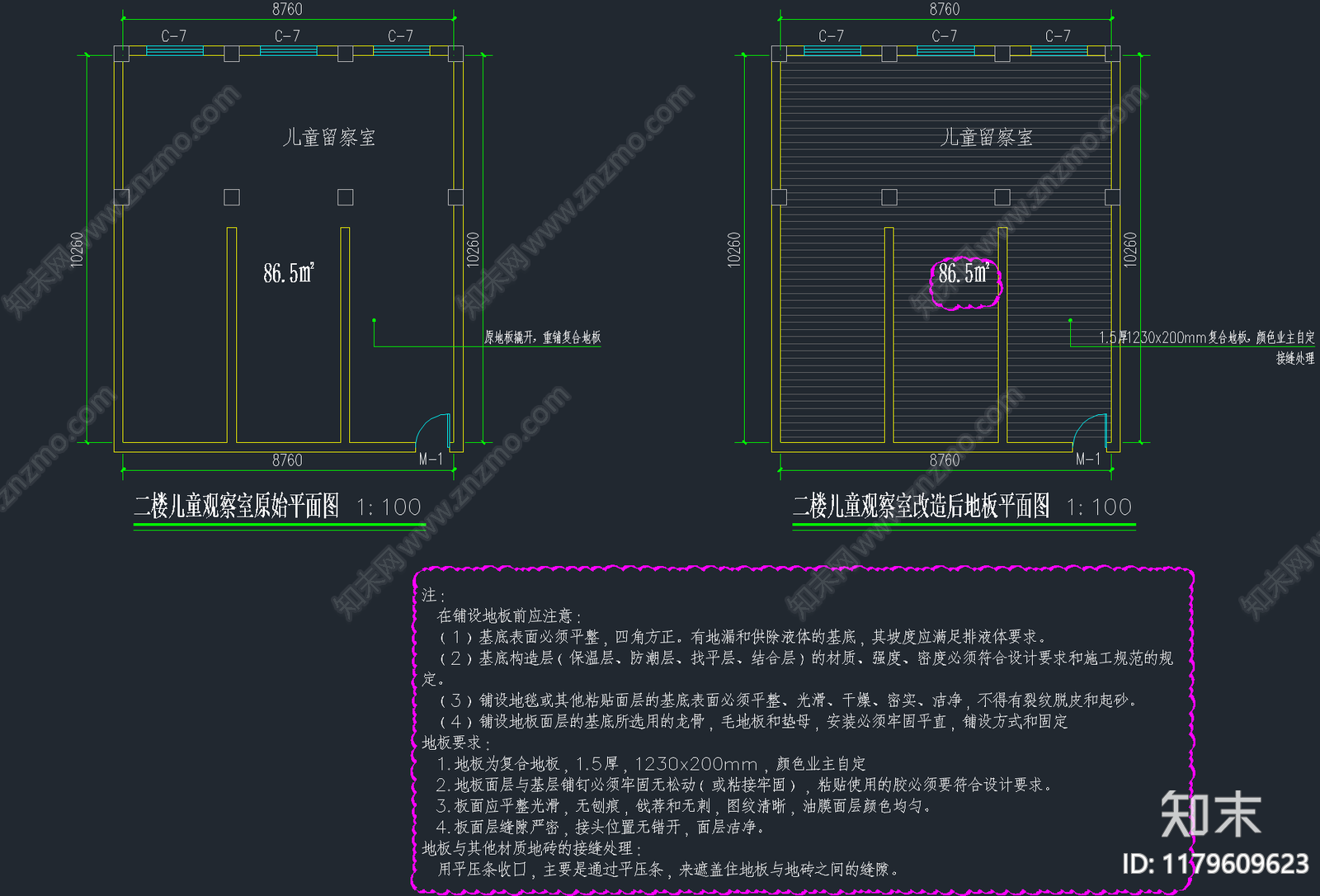This screenshot has width=1320, height=896.
Task: Select requirement 1.地板为复合地板,1.5厚
Action: tap(652, 764)
